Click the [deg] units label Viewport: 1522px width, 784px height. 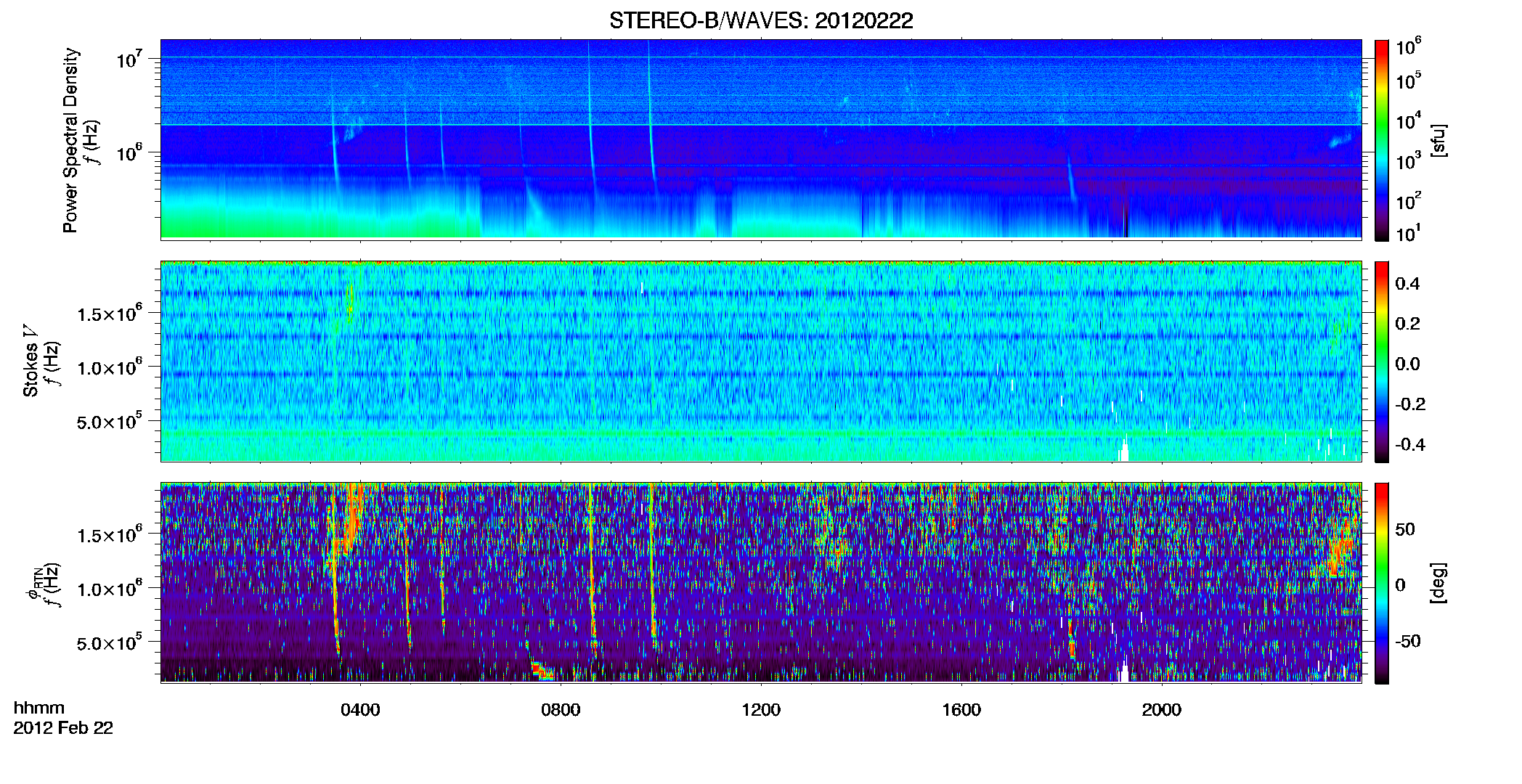click(x=1439, y=583)
